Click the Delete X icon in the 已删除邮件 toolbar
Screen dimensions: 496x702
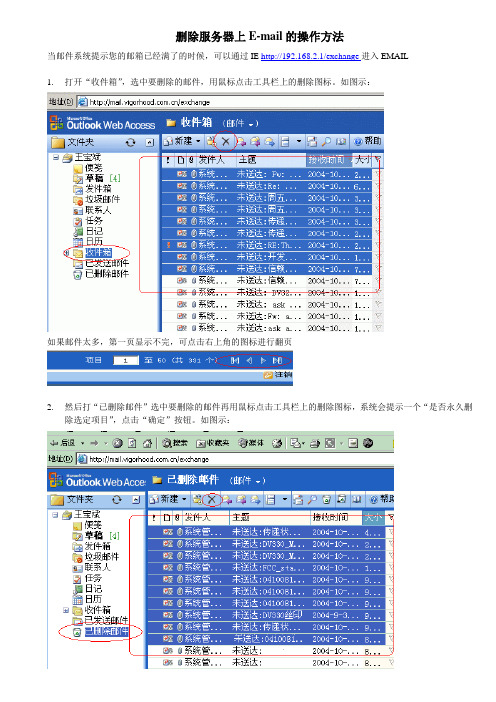(212, 499)
